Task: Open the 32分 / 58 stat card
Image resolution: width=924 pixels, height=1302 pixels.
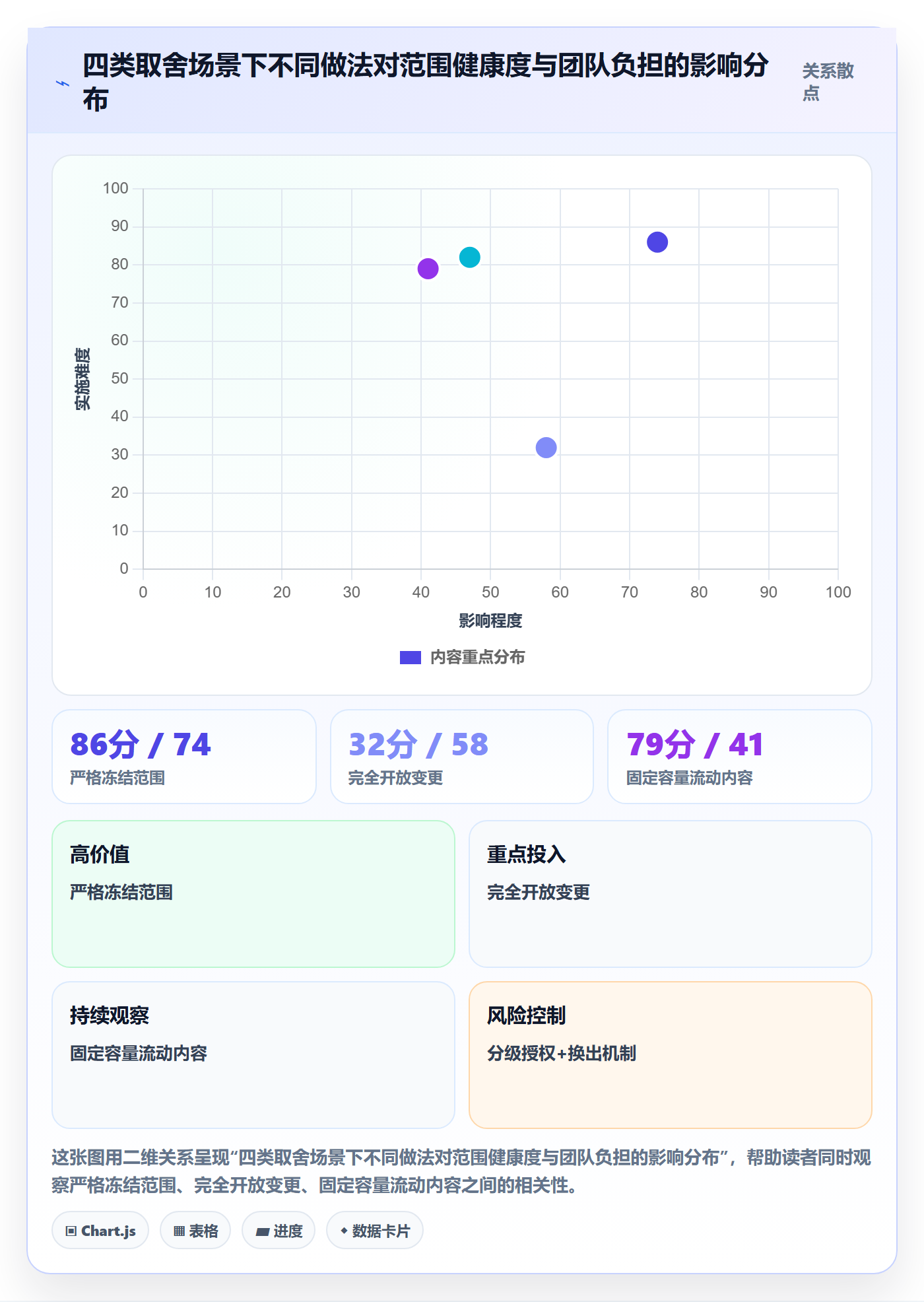Action: pyautogui.click(x=462, y=757)
